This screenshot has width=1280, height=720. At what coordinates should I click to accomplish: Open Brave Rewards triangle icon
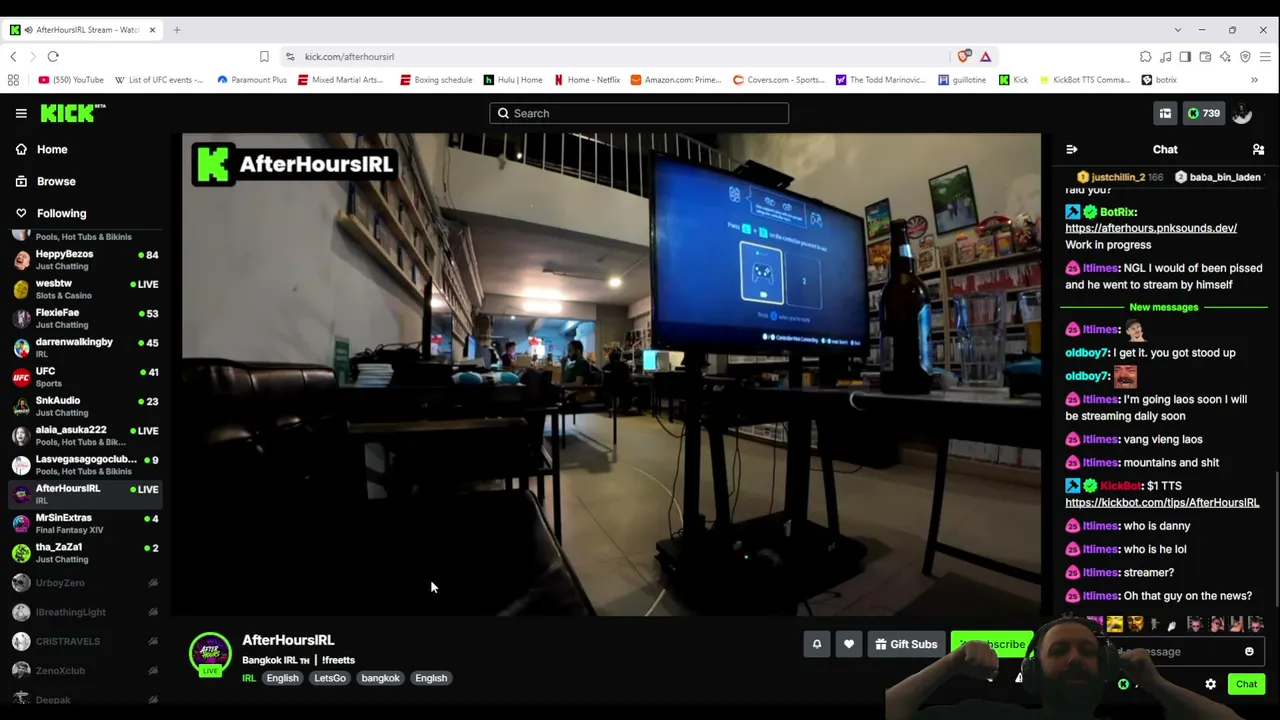pyautogui.click(x=985, y=56)
